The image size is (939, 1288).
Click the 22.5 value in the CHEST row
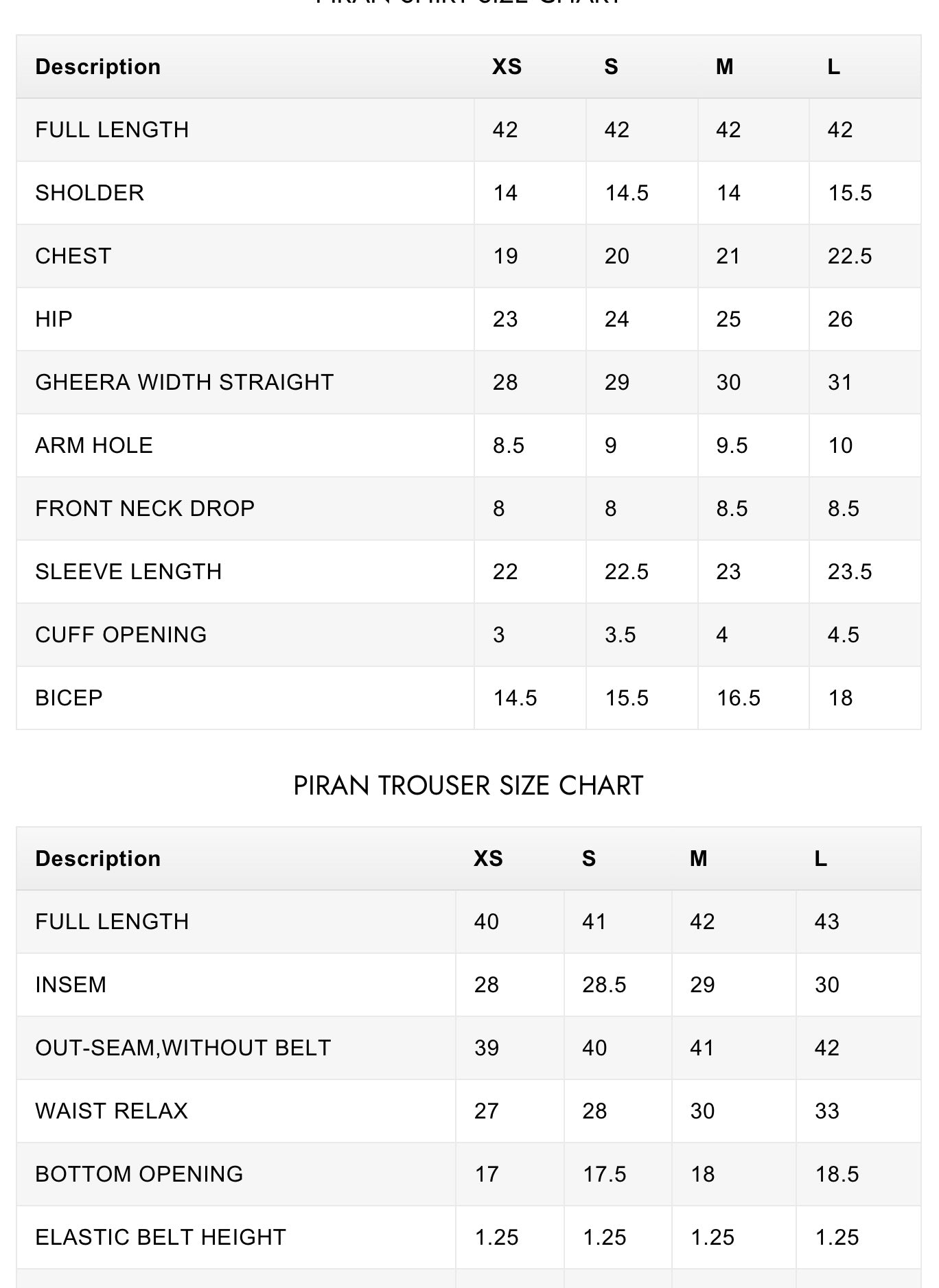coord(850,256)
